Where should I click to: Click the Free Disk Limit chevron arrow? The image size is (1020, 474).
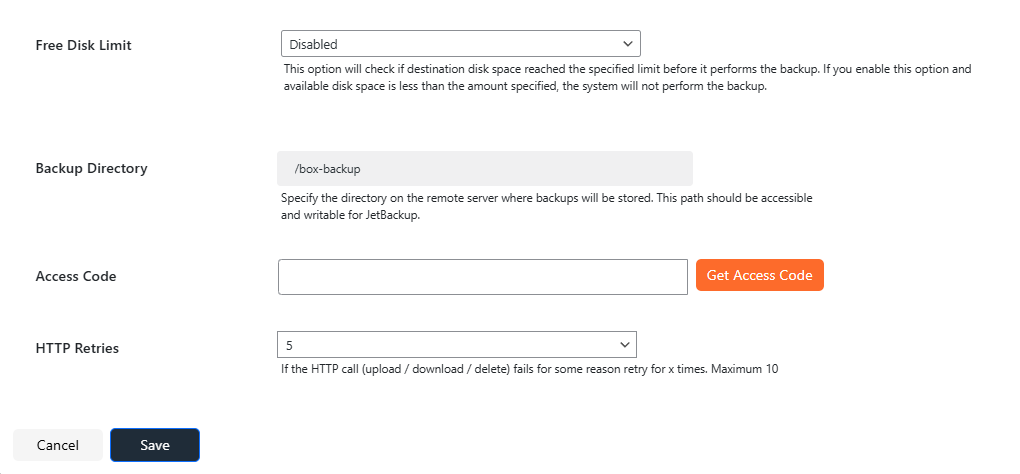pos(628,44)
